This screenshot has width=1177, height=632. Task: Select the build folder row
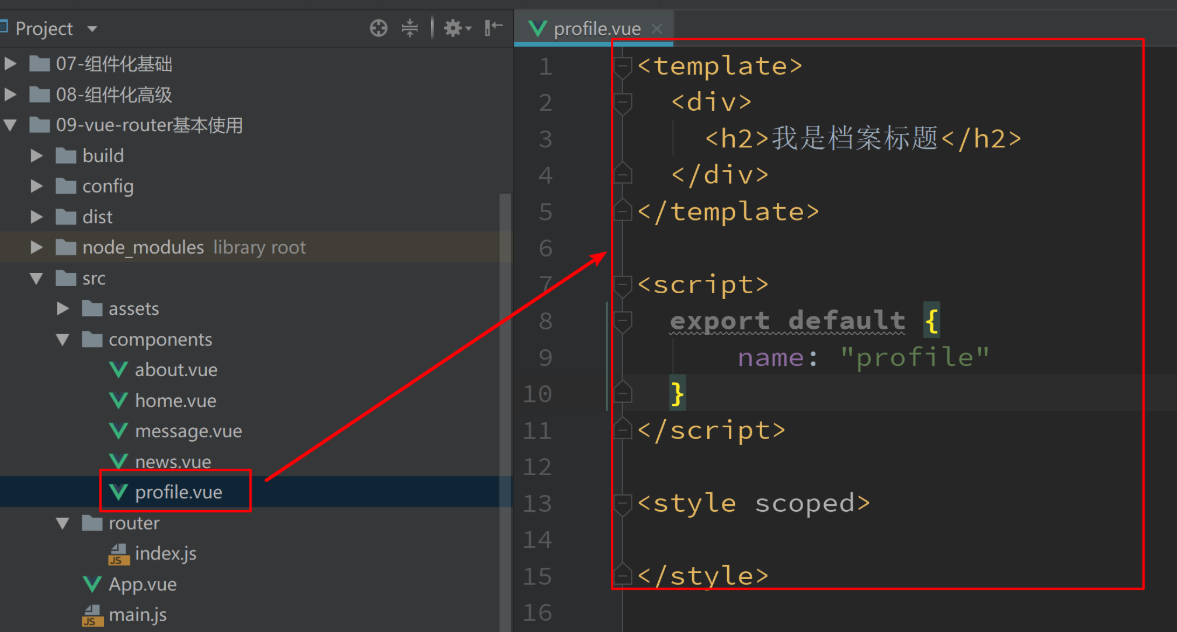coord(255,155)
